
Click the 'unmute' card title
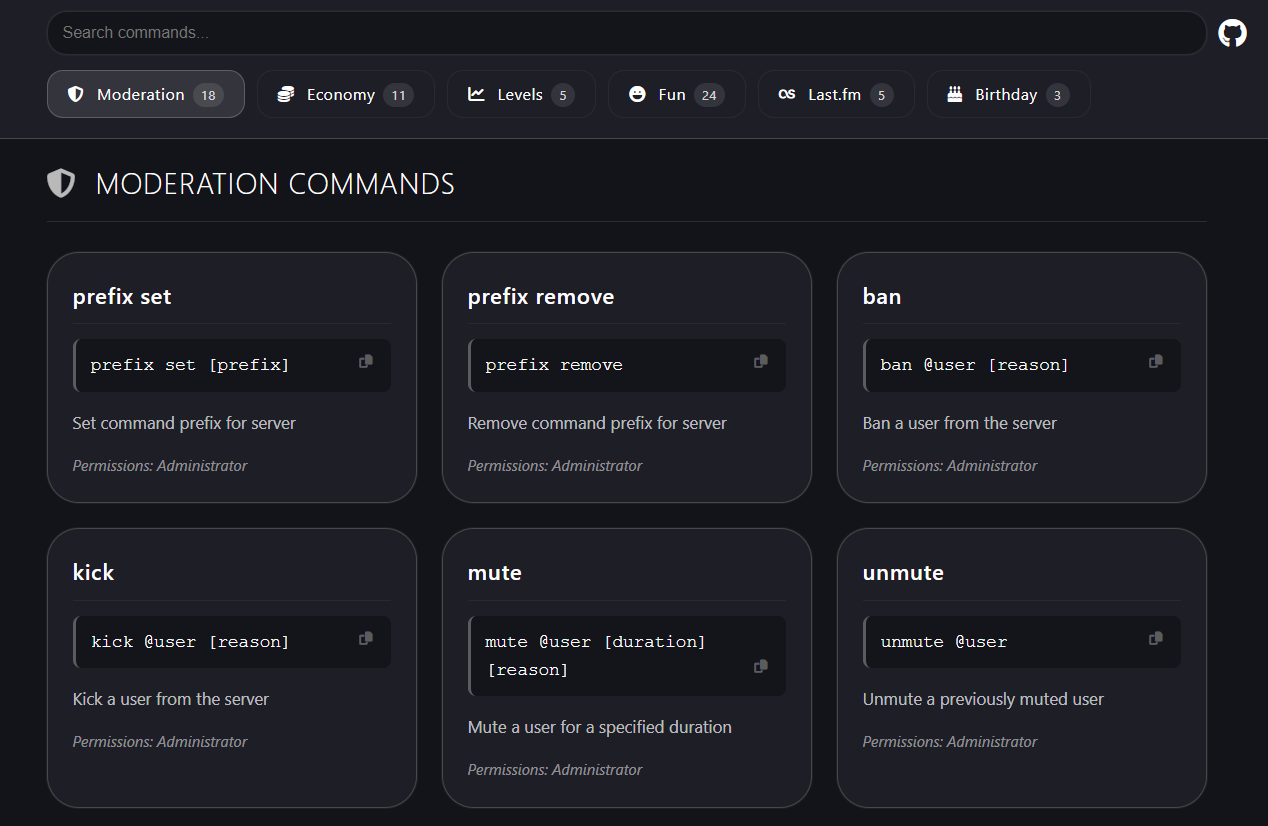pos(903,573)
